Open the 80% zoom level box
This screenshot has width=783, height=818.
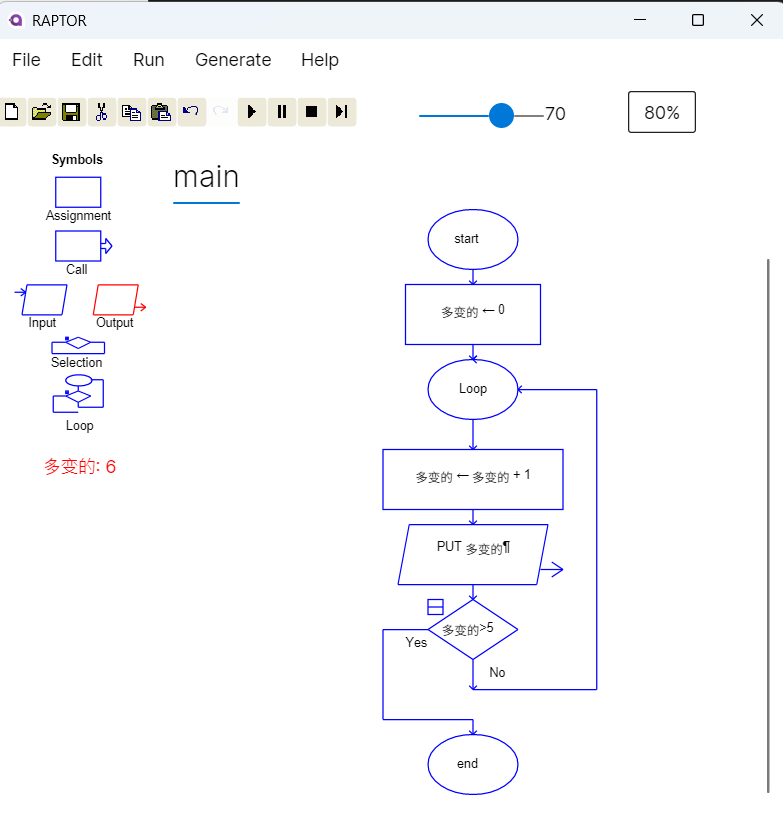pos(661,113)
